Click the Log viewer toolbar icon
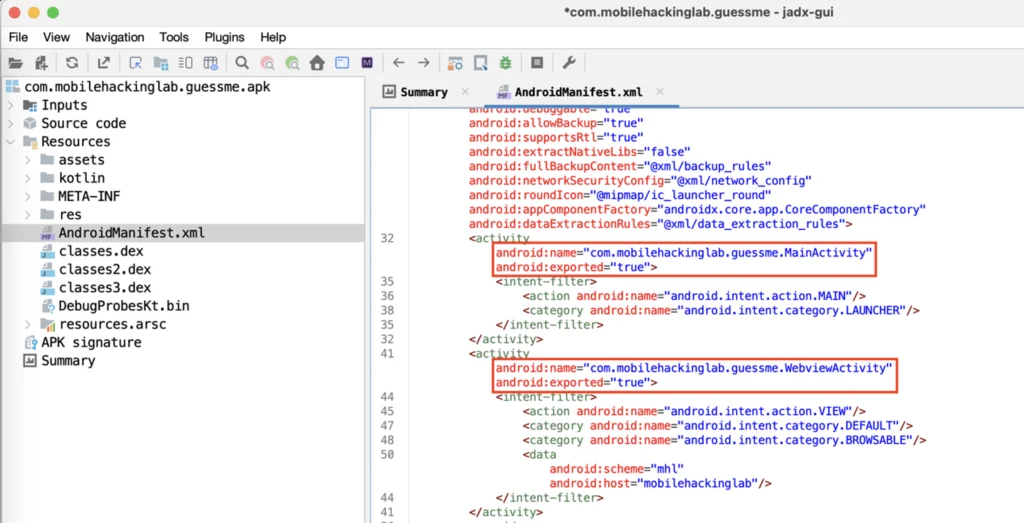1024x523 pixels. tap(537, 63)
